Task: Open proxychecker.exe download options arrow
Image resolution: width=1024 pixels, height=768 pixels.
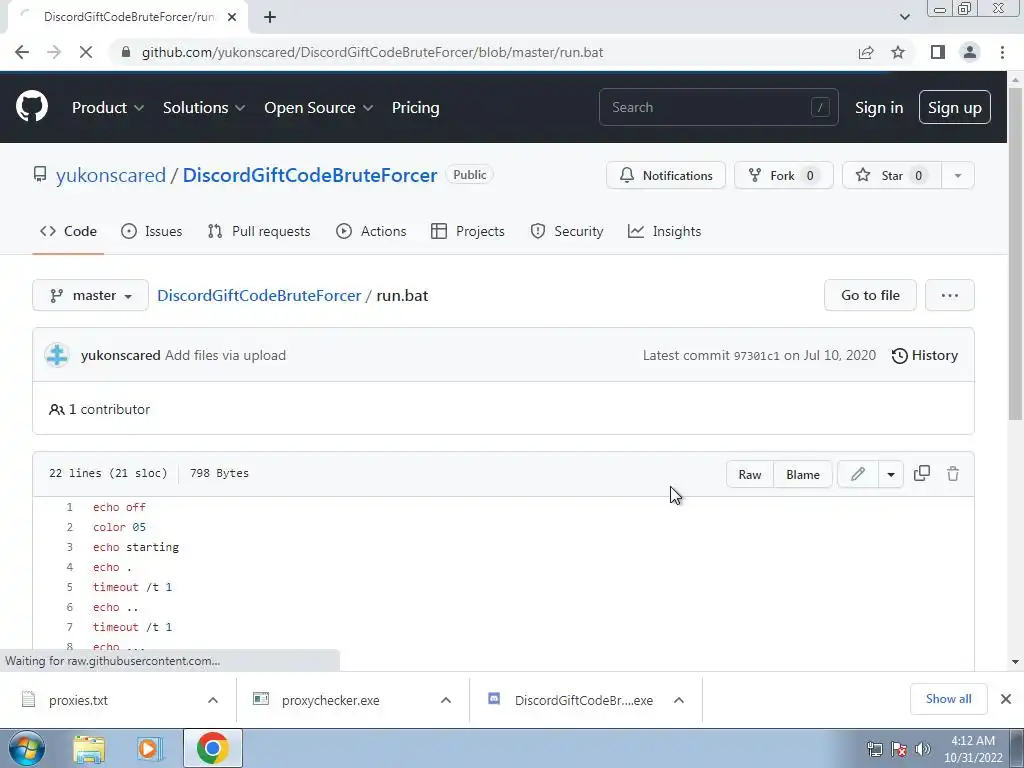Action: tap(446, 700)
